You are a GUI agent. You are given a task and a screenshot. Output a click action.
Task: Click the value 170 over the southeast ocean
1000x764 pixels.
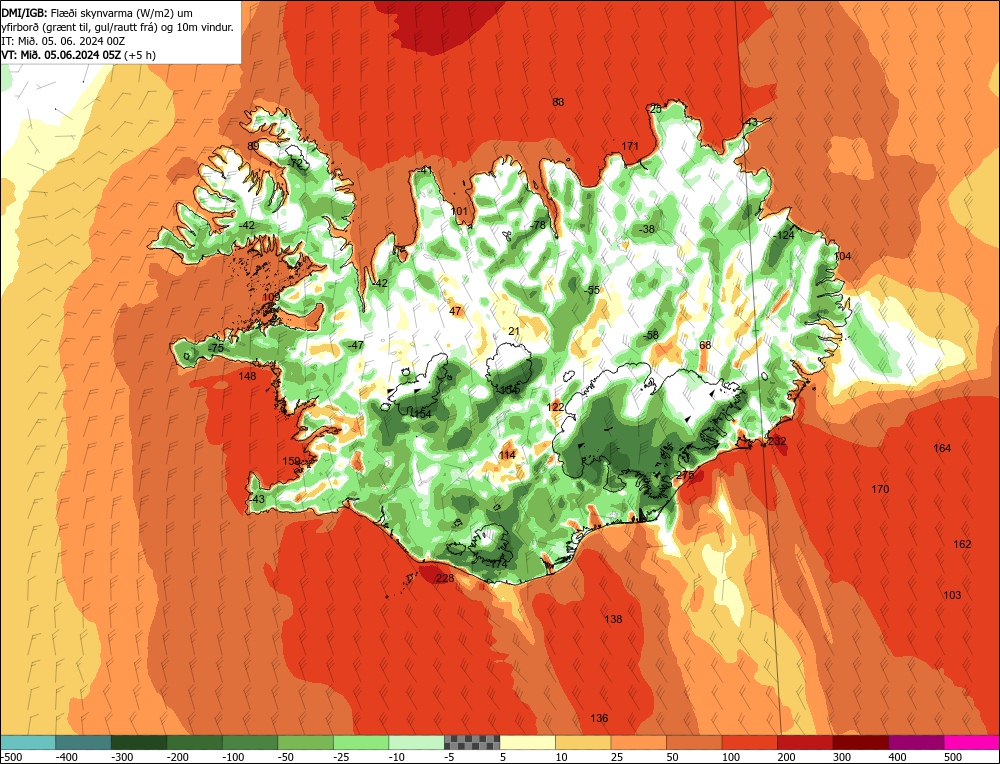880,489
